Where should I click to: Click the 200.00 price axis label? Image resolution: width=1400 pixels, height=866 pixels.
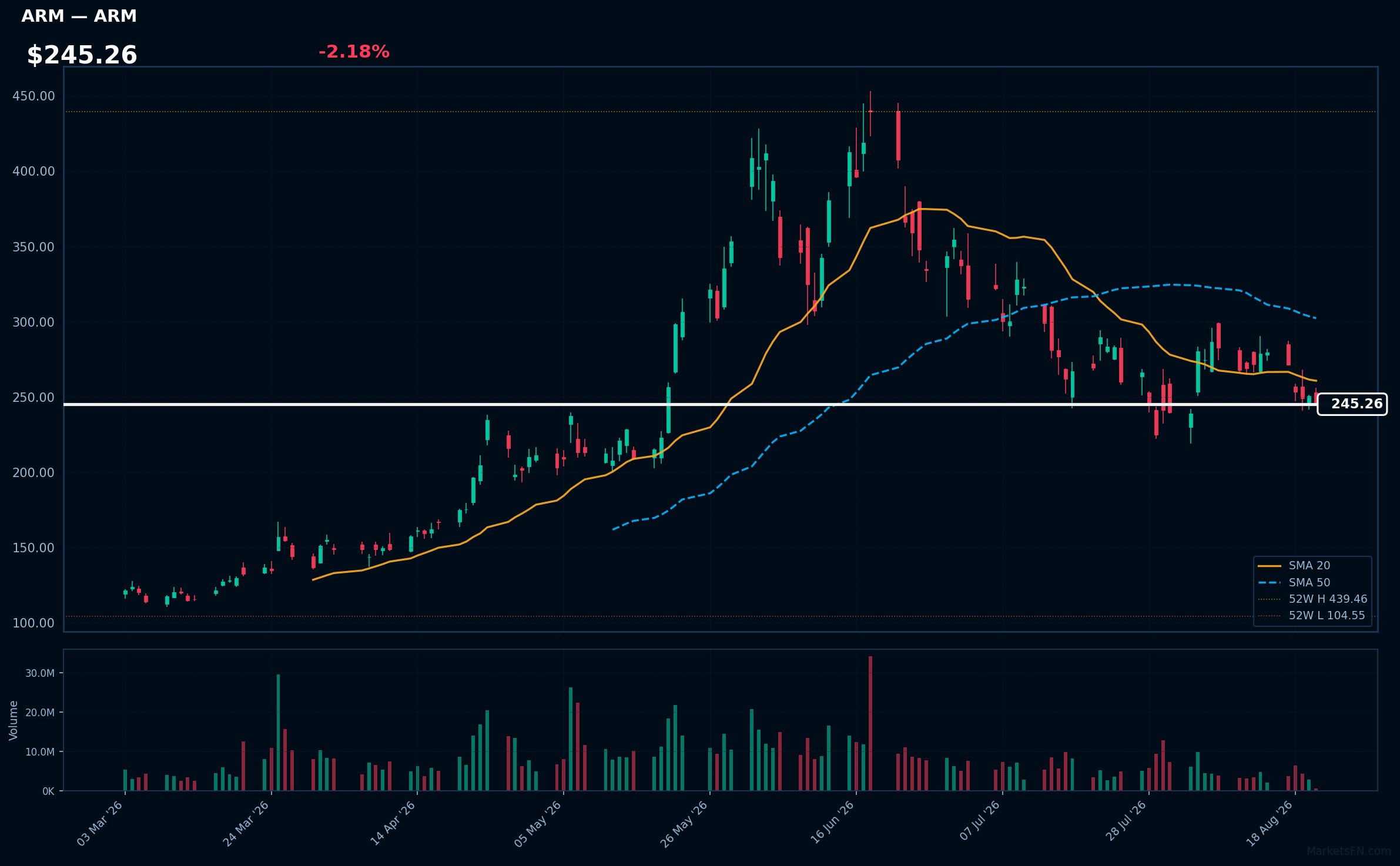click(x=34, y=472)
